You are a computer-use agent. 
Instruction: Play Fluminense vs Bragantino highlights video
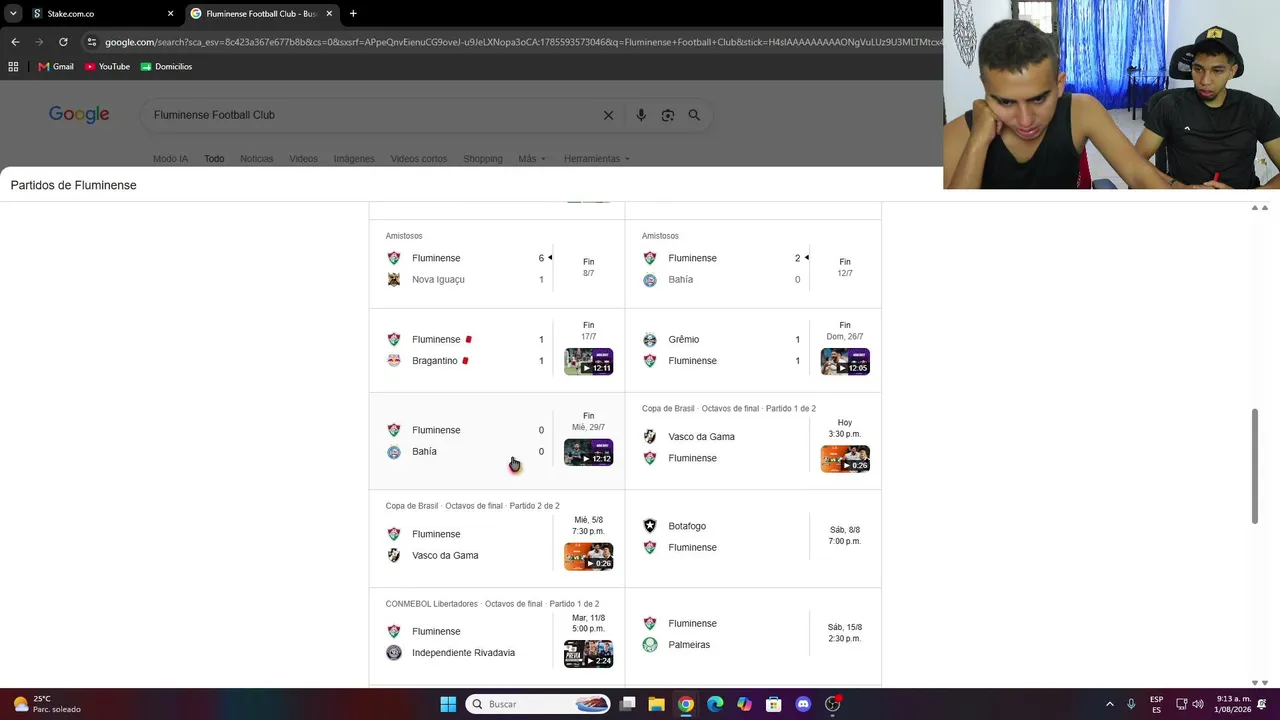[x=589, y=361]
